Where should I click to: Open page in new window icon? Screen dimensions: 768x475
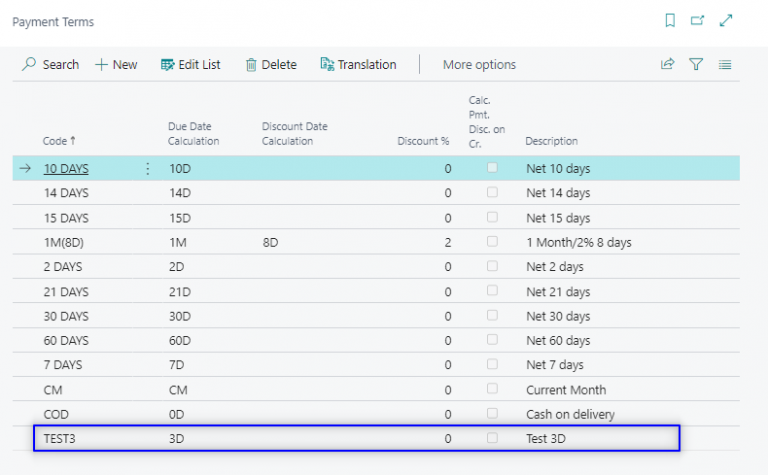tap(698, 20)
